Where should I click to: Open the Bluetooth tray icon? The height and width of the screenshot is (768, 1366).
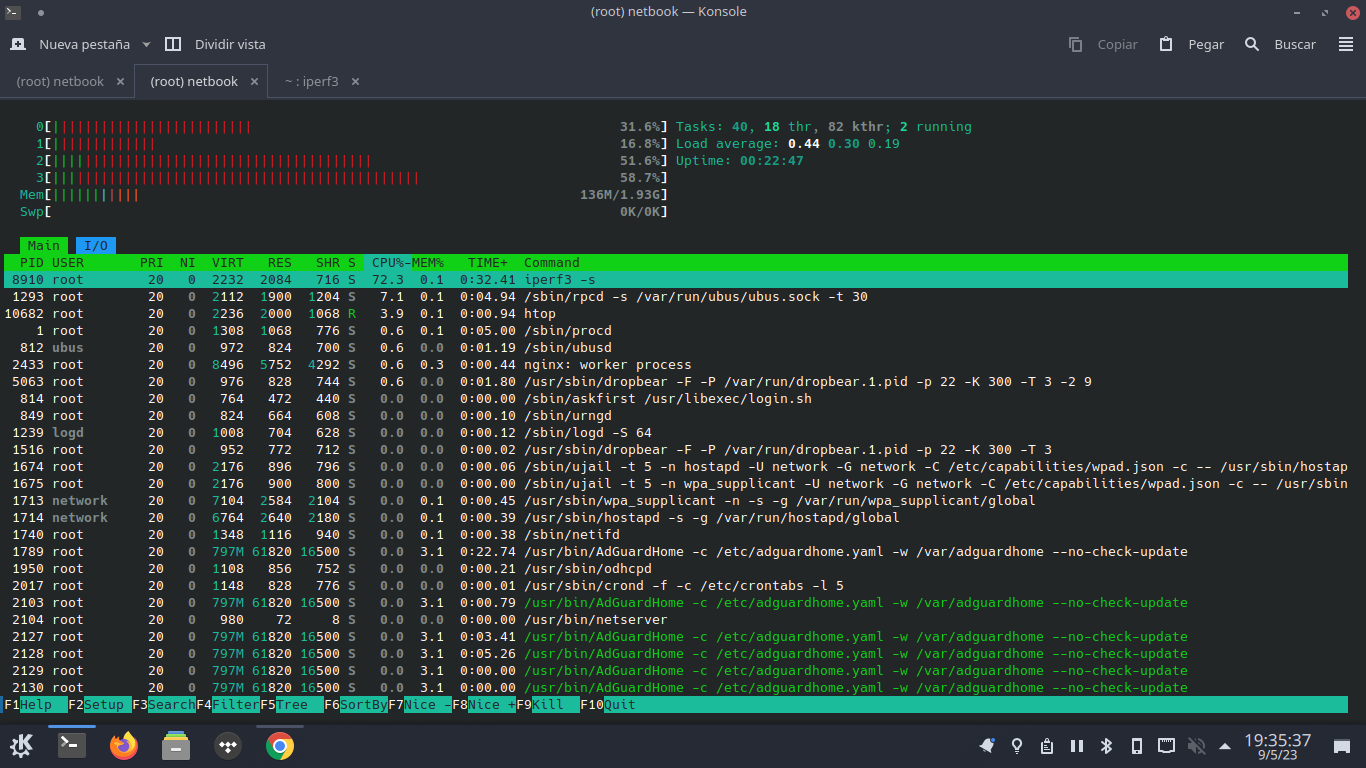1107,746
